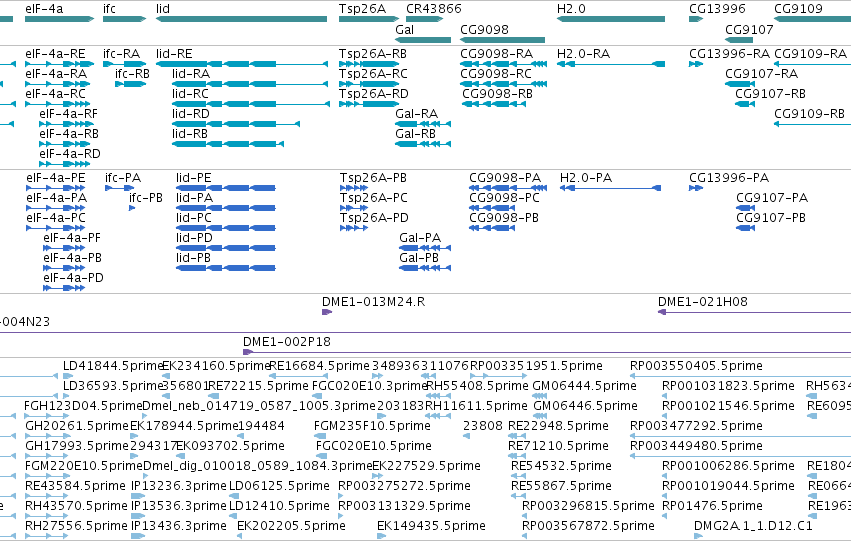Open EST RE22948.5prime
851x541 pixels.
coord(558,426)
